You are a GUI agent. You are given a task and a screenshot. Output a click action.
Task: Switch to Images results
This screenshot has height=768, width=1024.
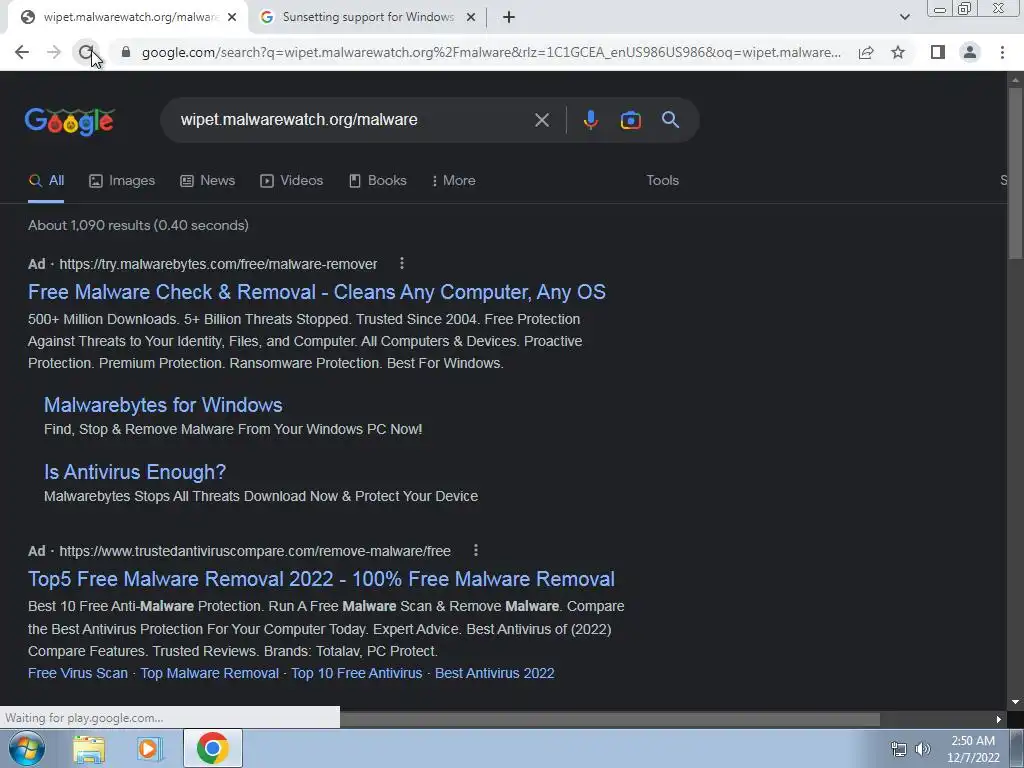[x=122, y=181]
